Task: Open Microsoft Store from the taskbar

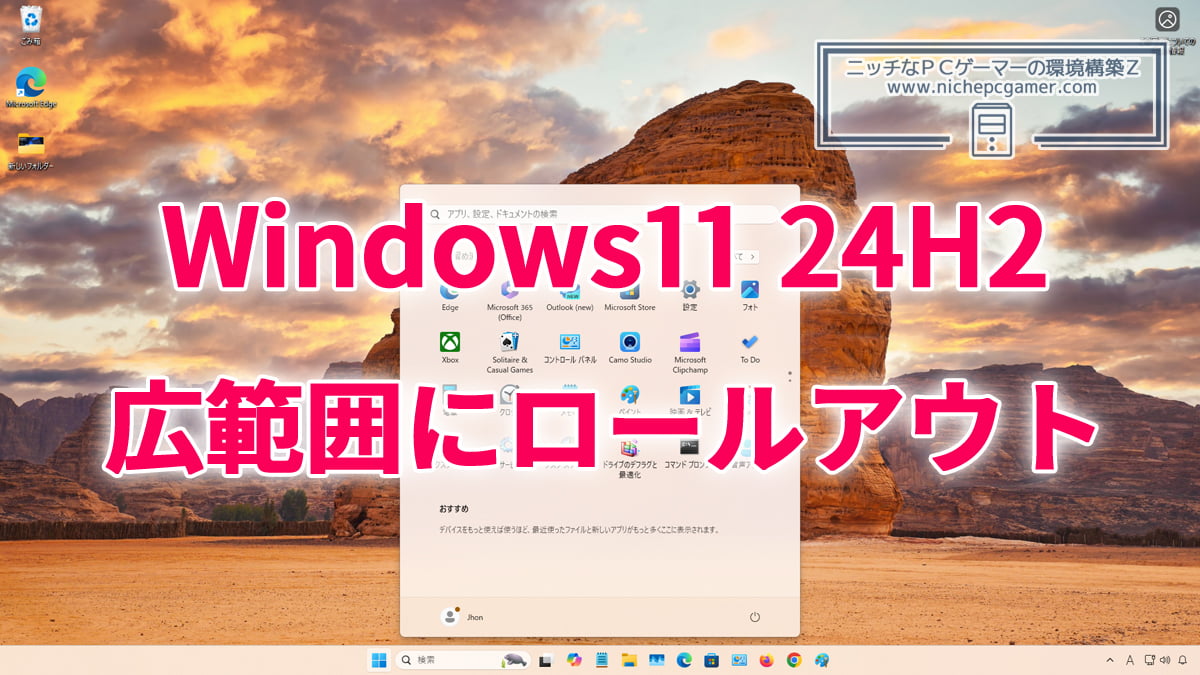Action: 712,660
